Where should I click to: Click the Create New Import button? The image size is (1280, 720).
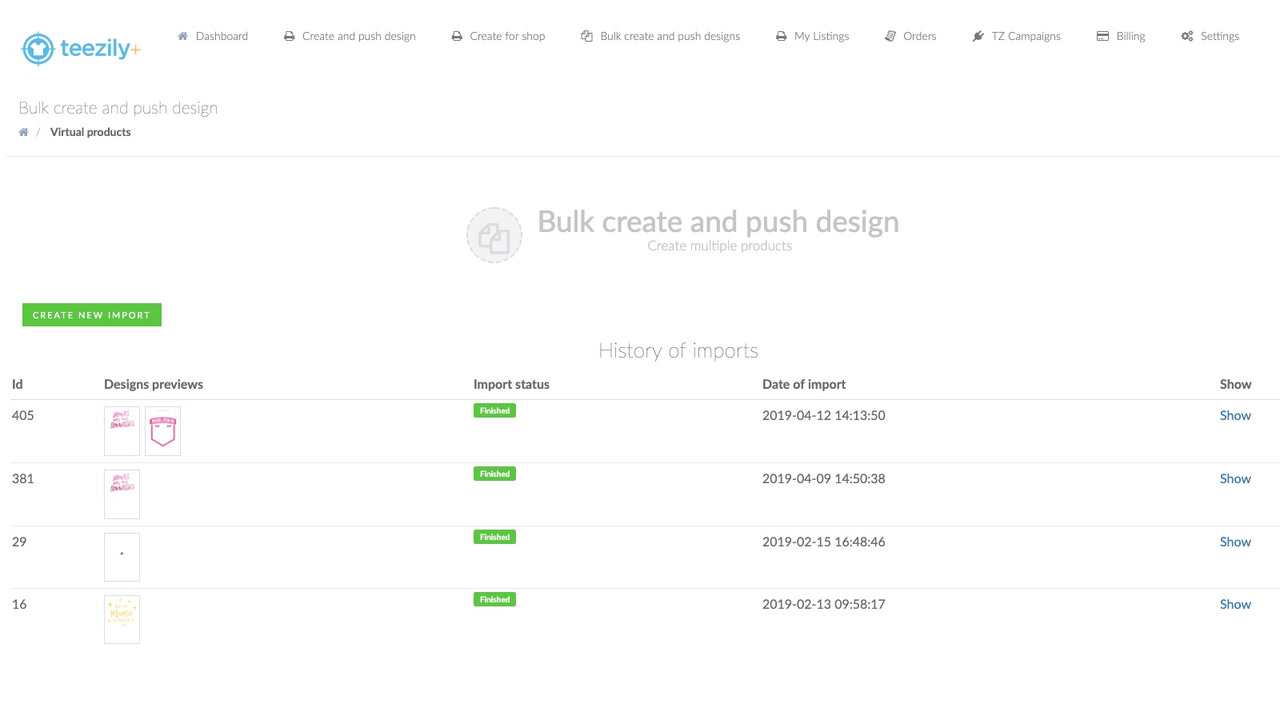[91, 314]
